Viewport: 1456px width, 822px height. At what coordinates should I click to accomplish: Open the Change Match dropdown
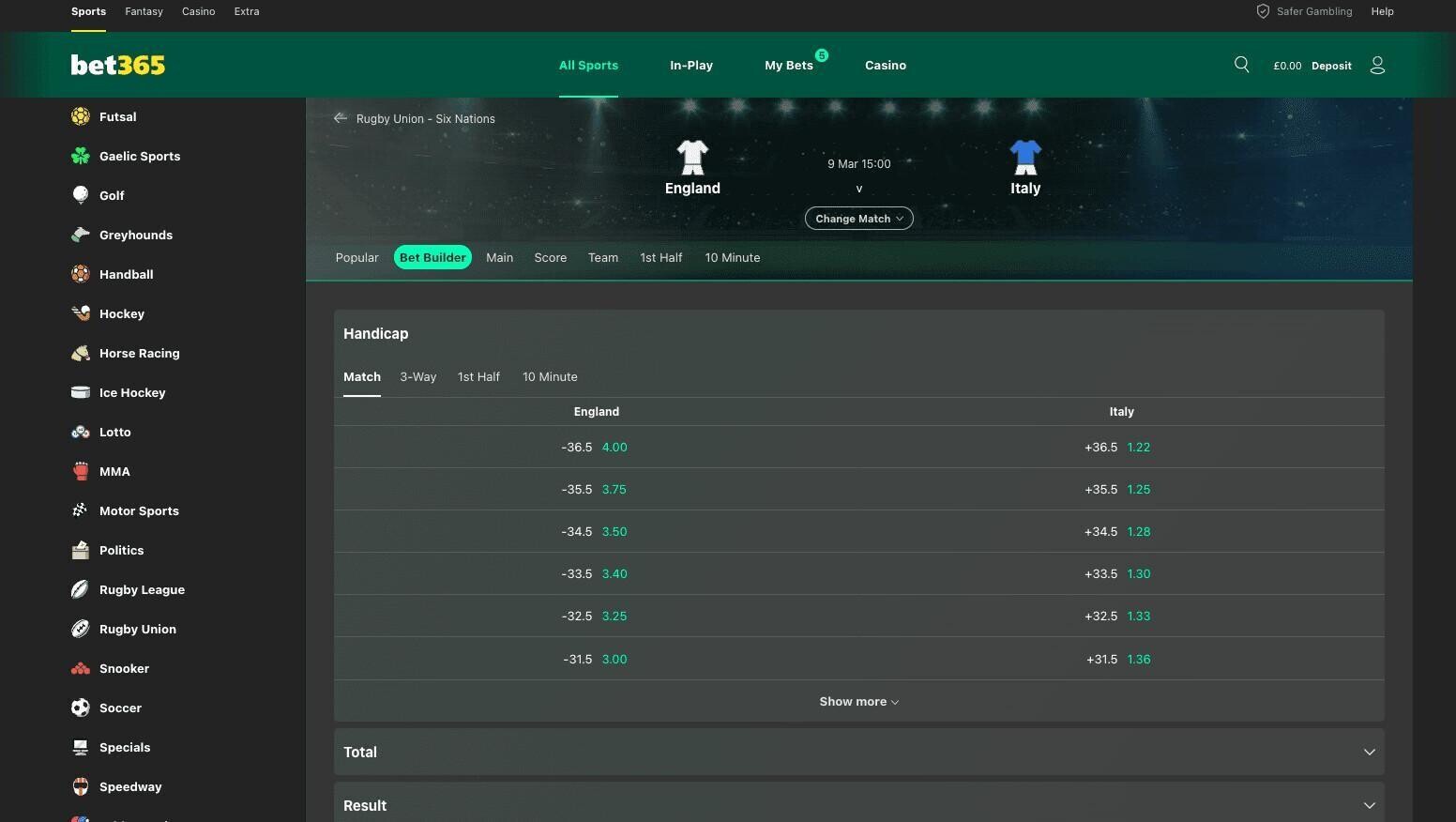(859, 219)
